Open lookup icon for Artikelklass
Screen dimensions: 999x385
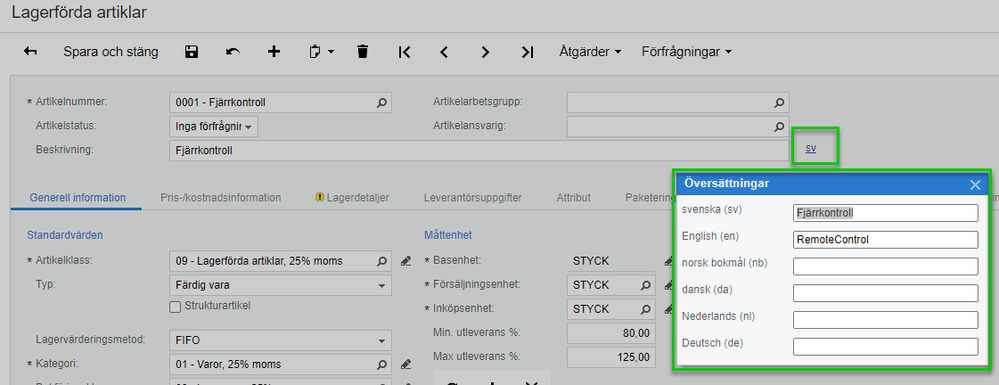pyautogui.click(x=382, y=261)
